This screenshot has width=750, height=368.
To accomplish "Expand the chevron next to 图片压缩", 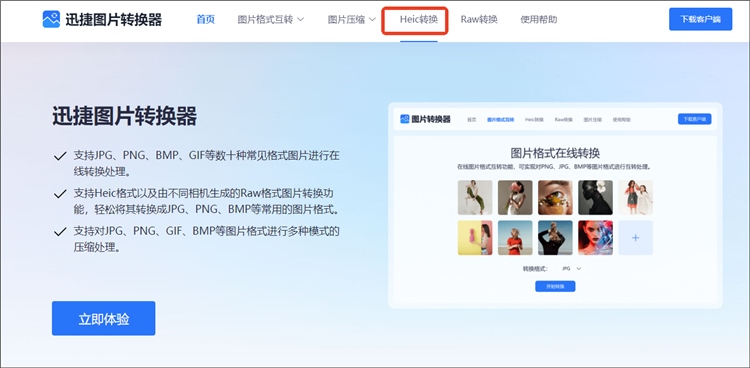I will coord(372,20).
